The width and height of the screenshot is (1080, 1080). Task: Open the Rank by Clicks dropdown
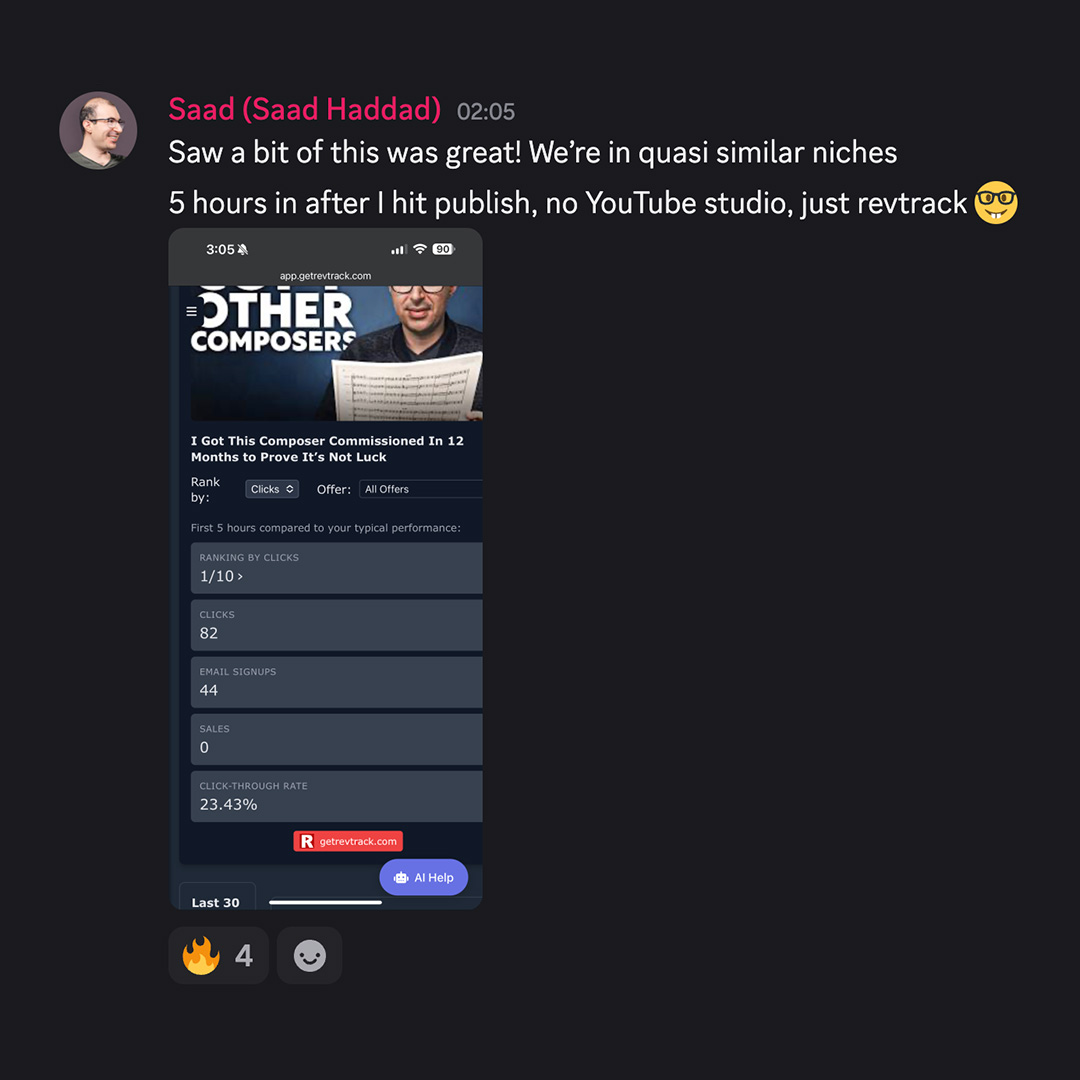coord(272,489)
